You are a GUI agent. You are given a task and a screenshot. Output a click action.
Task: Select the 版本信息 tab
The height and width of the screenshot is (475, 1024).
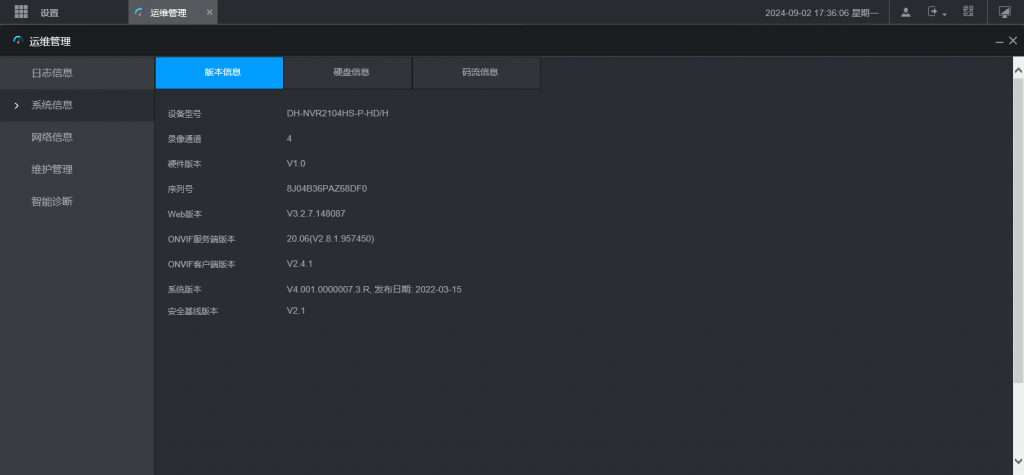coord(220,72)
